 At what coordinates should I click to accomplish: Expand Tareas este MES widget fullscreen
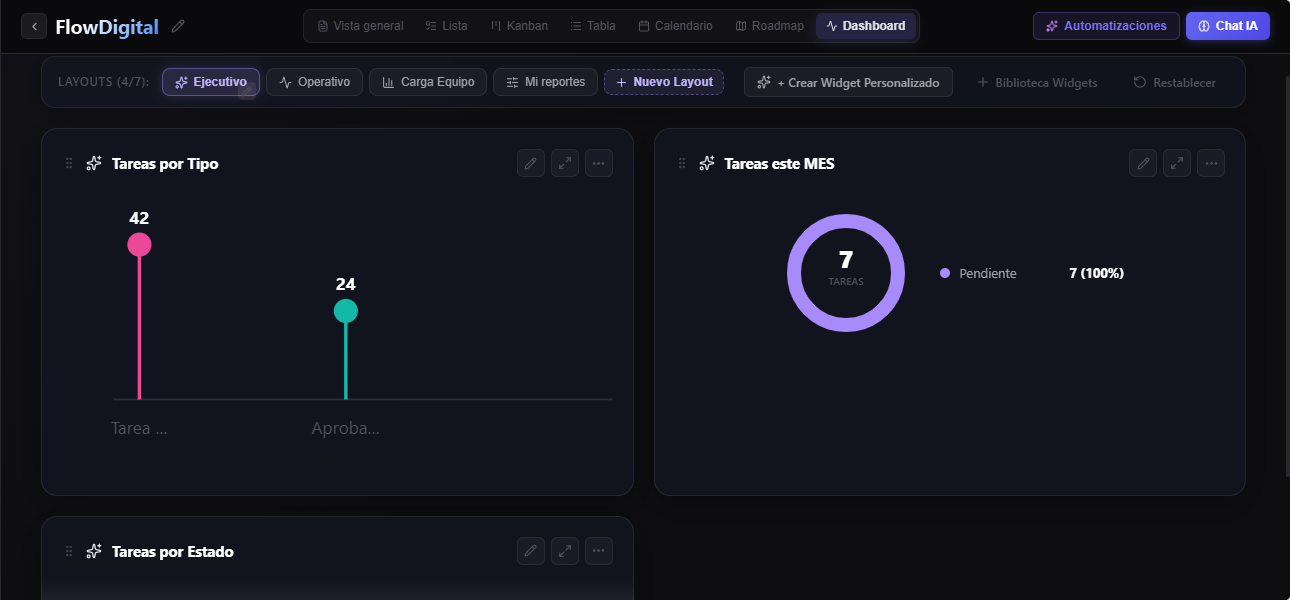pyautogui.click(x=1177, y=163)
